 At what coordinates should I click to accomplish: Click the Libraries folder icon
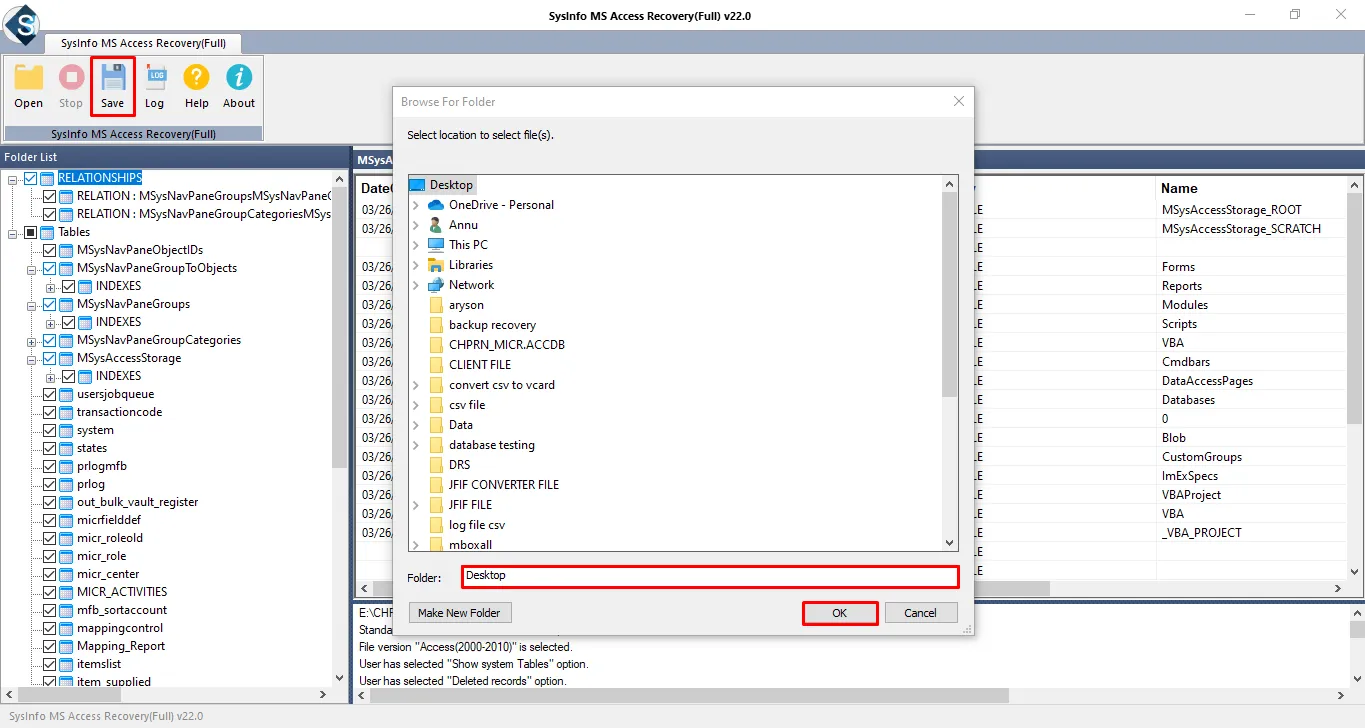[435, 265]
